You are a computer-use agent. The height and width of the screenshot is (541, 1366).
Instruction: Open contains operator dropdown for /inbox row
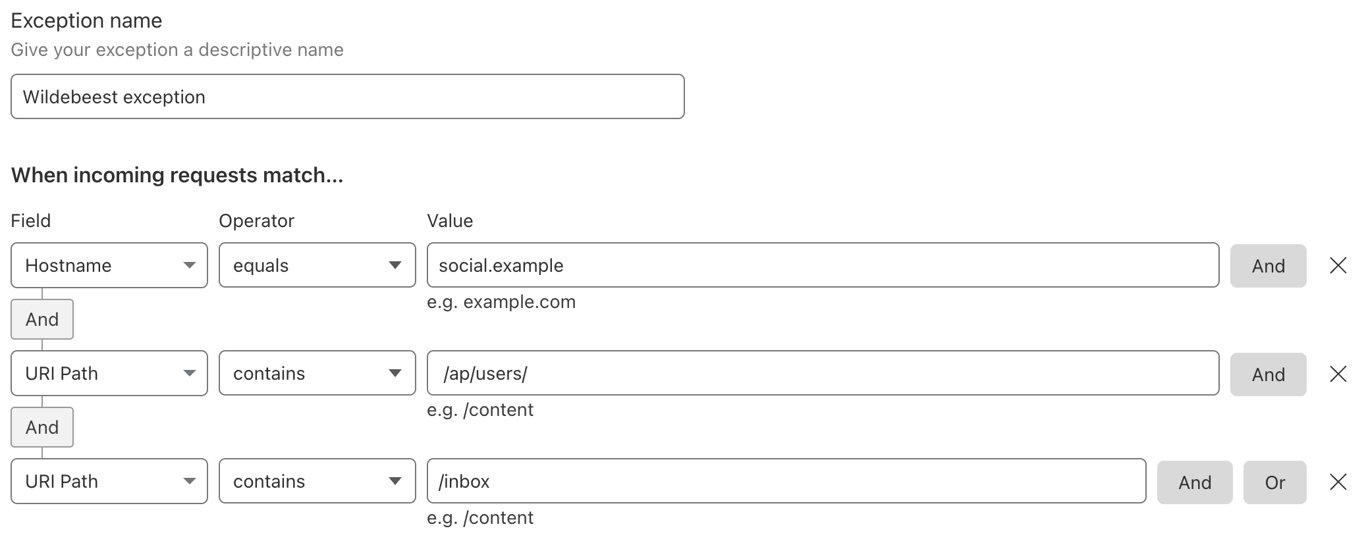pyautogui.click(x=317, y=481)
